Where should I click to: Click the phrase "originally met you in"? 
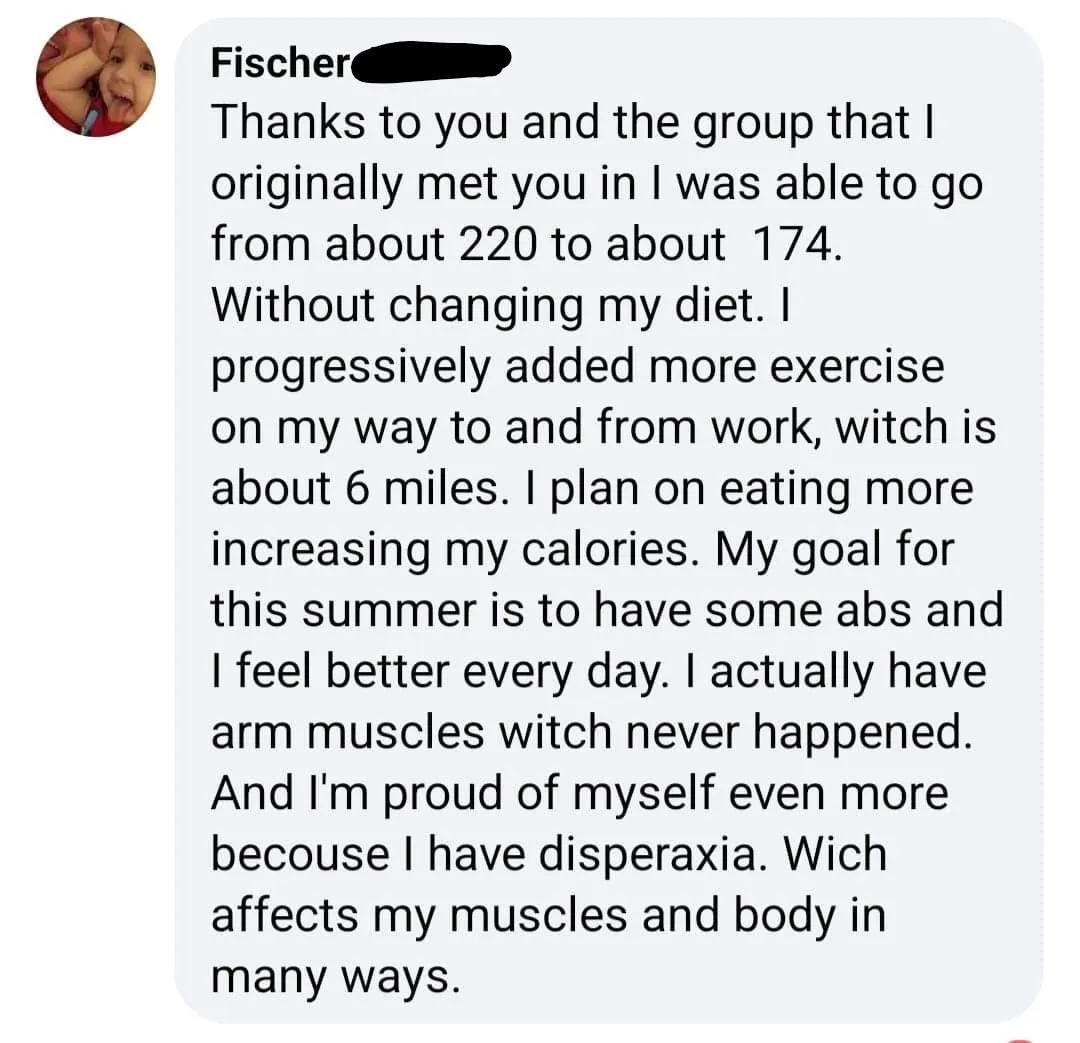coord(423,184)
